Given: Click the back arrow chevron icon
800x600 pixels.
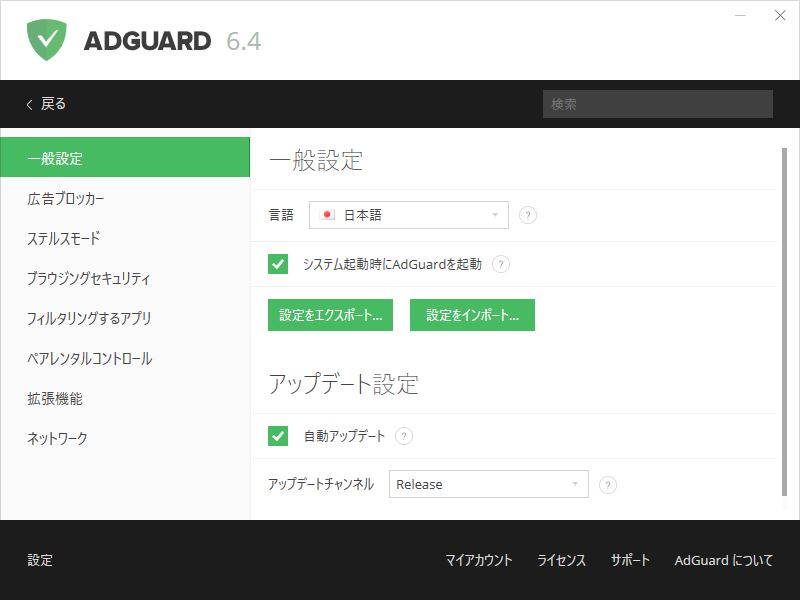Looking at the screenshot, I should click(x=30, y=104).
